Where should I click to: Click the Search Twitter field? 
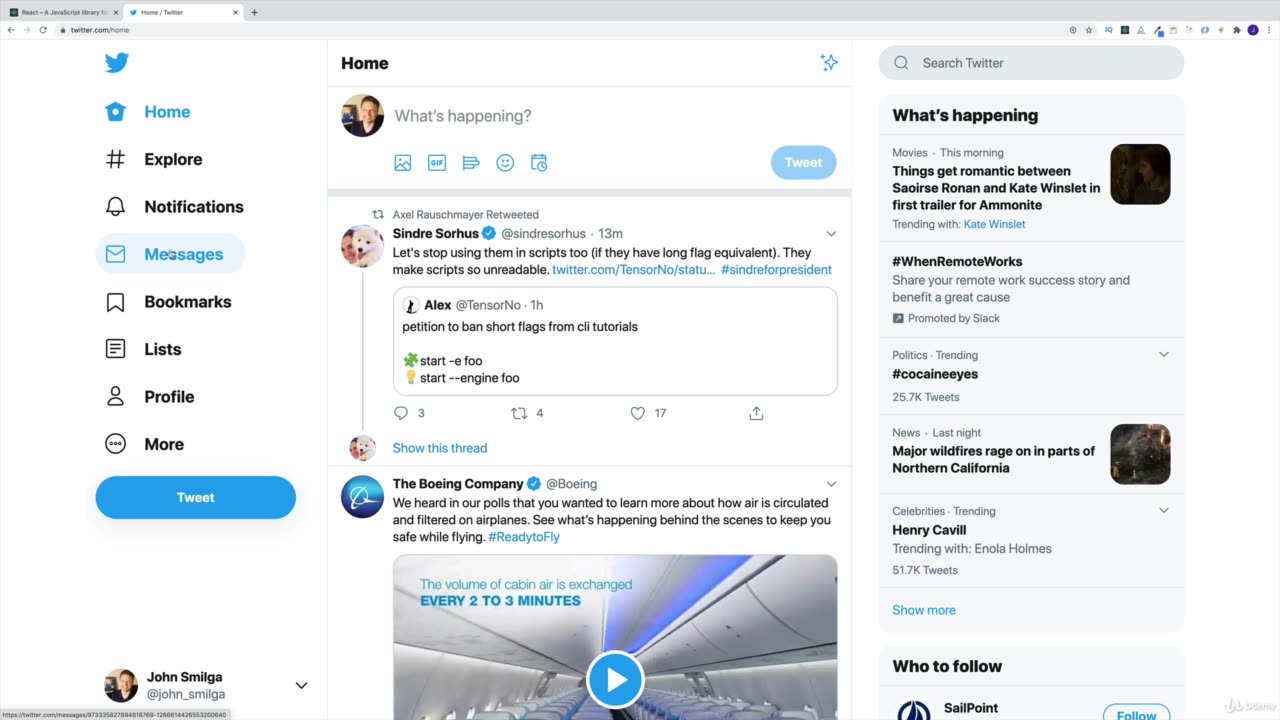(x=1031, y=63)
